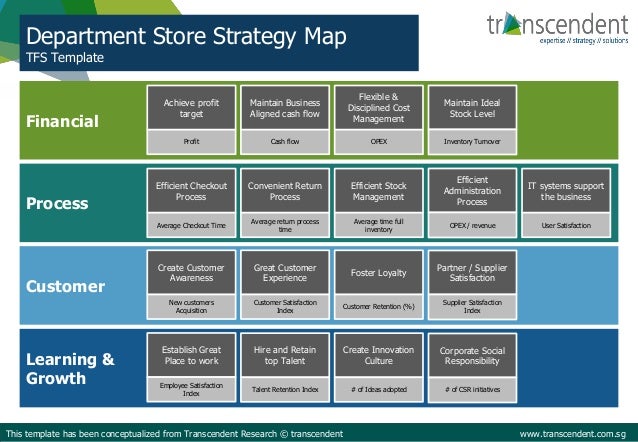Click the Achieve profit target box

[191, 108]
